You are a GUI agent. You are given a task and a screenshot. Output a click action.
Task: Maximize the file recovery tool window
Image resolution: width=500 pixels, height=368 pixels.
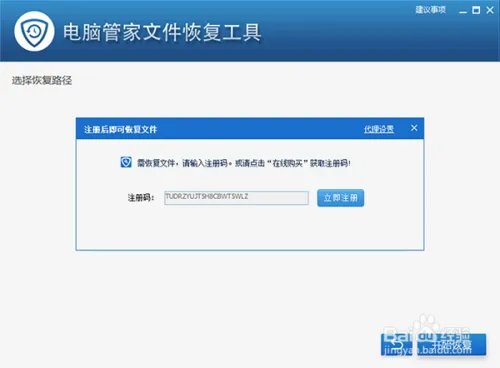click(x=476, y=10)
